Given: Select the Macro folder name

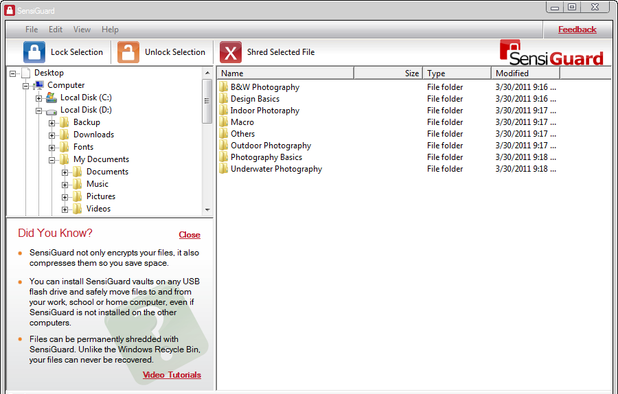Looking at the screenshot, I should [x=242, y=122].
